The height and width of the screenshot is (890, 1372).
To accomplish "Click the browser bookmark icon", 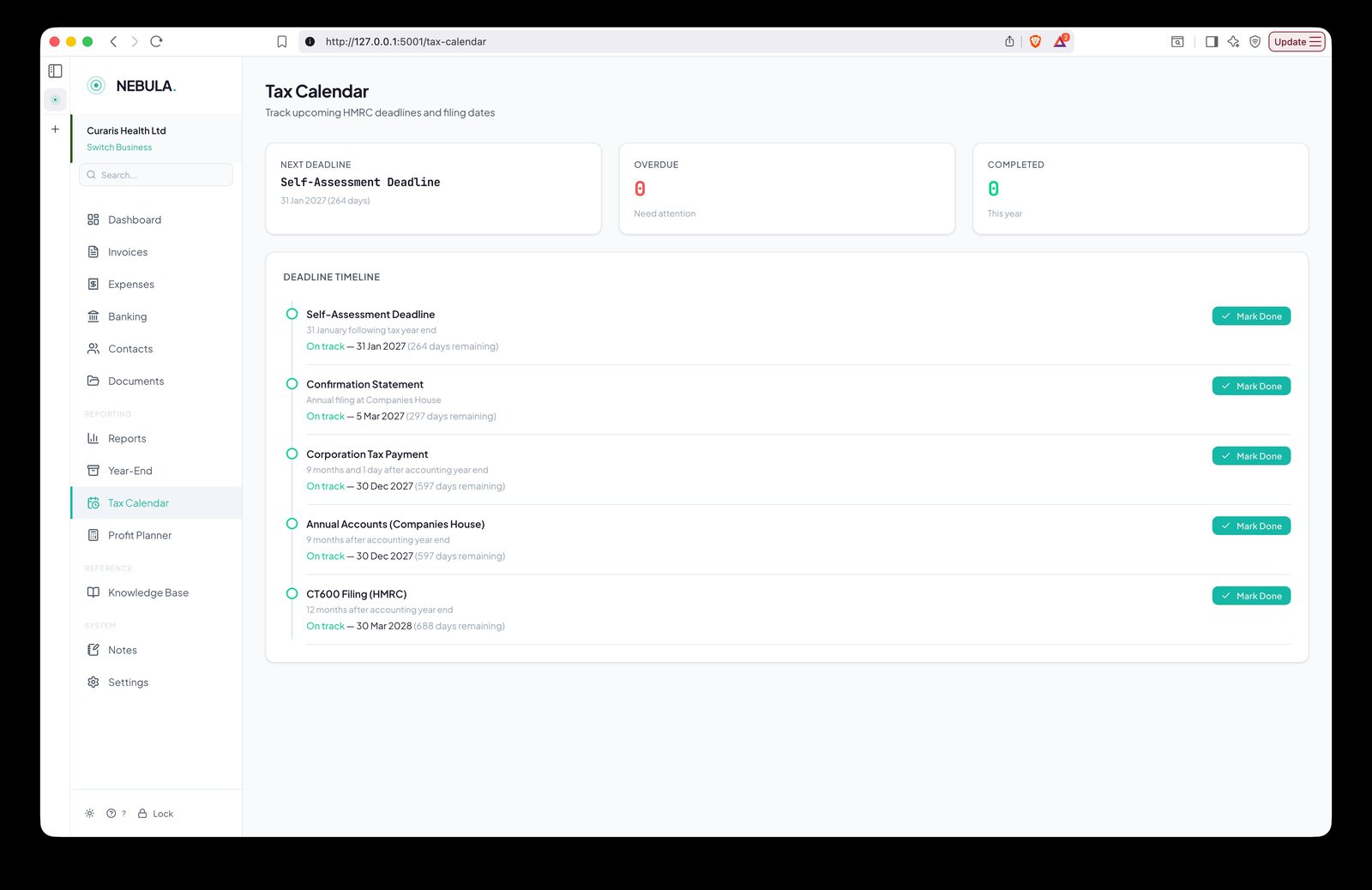I will point(281,41).
